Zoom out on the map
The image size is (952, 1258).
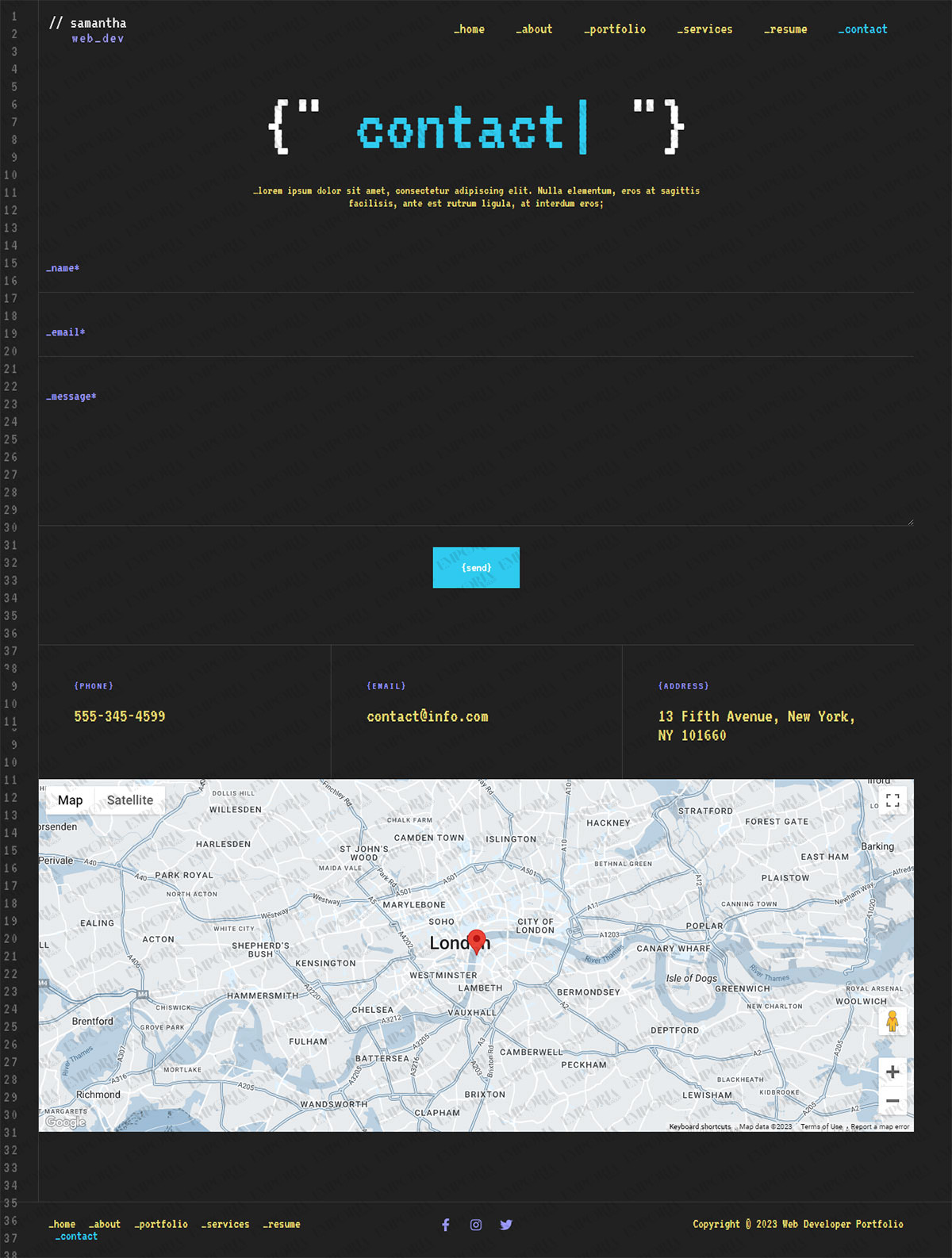point(892,1101)
